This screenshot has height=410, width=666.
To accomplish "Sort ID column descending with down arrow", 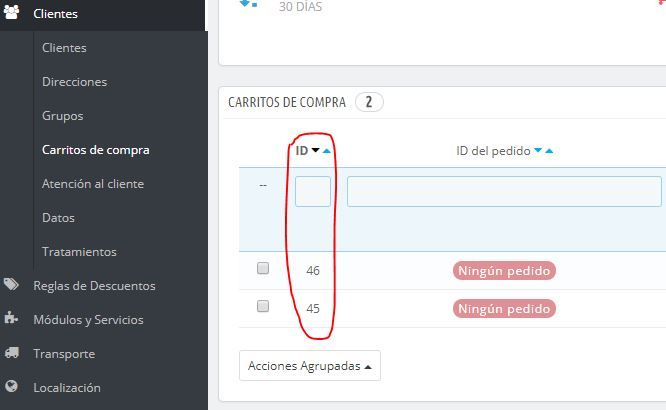I will 315,150.
